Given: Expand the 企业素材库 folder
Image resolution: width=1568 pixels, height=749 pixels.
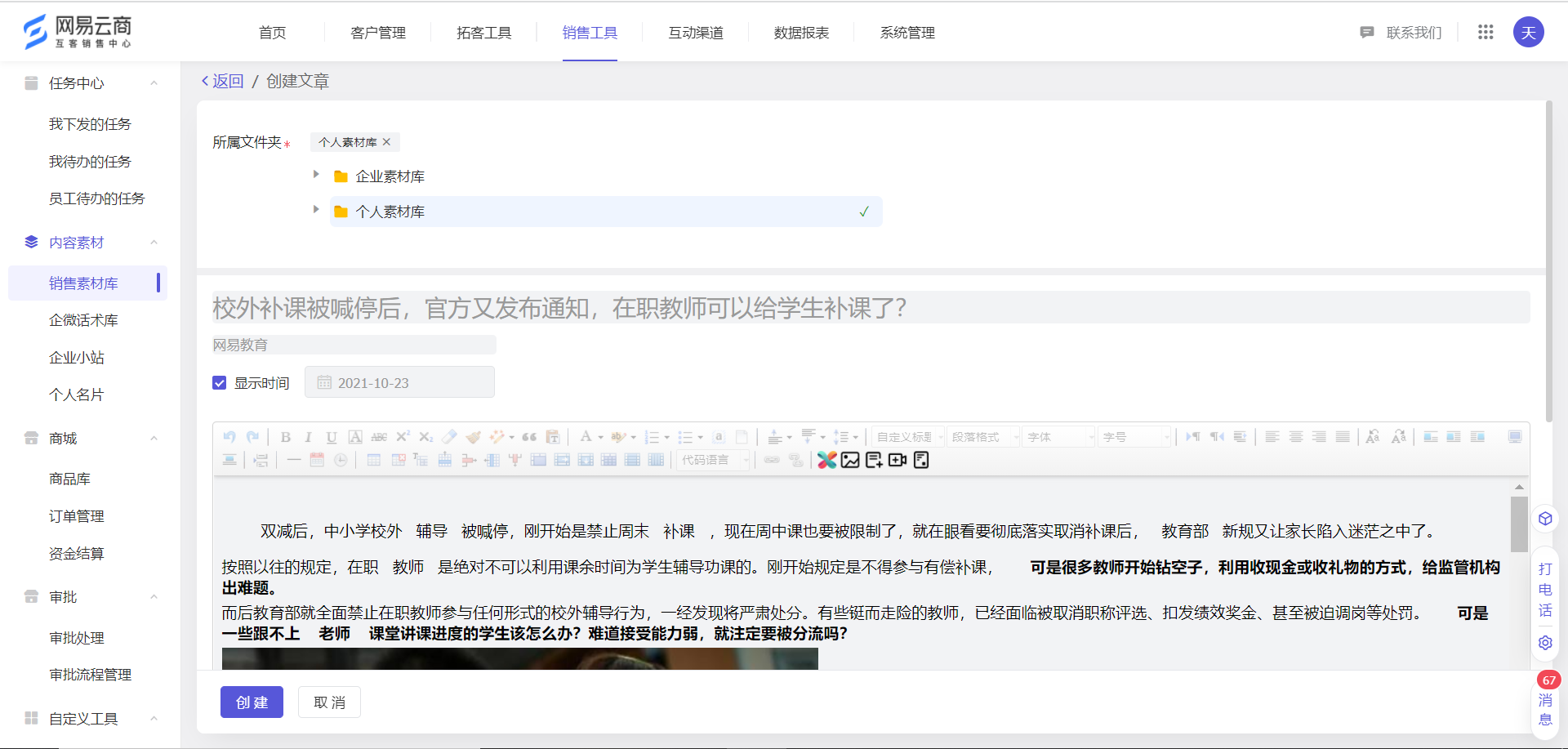Looking at the screenshot, I should click(316, 175).
